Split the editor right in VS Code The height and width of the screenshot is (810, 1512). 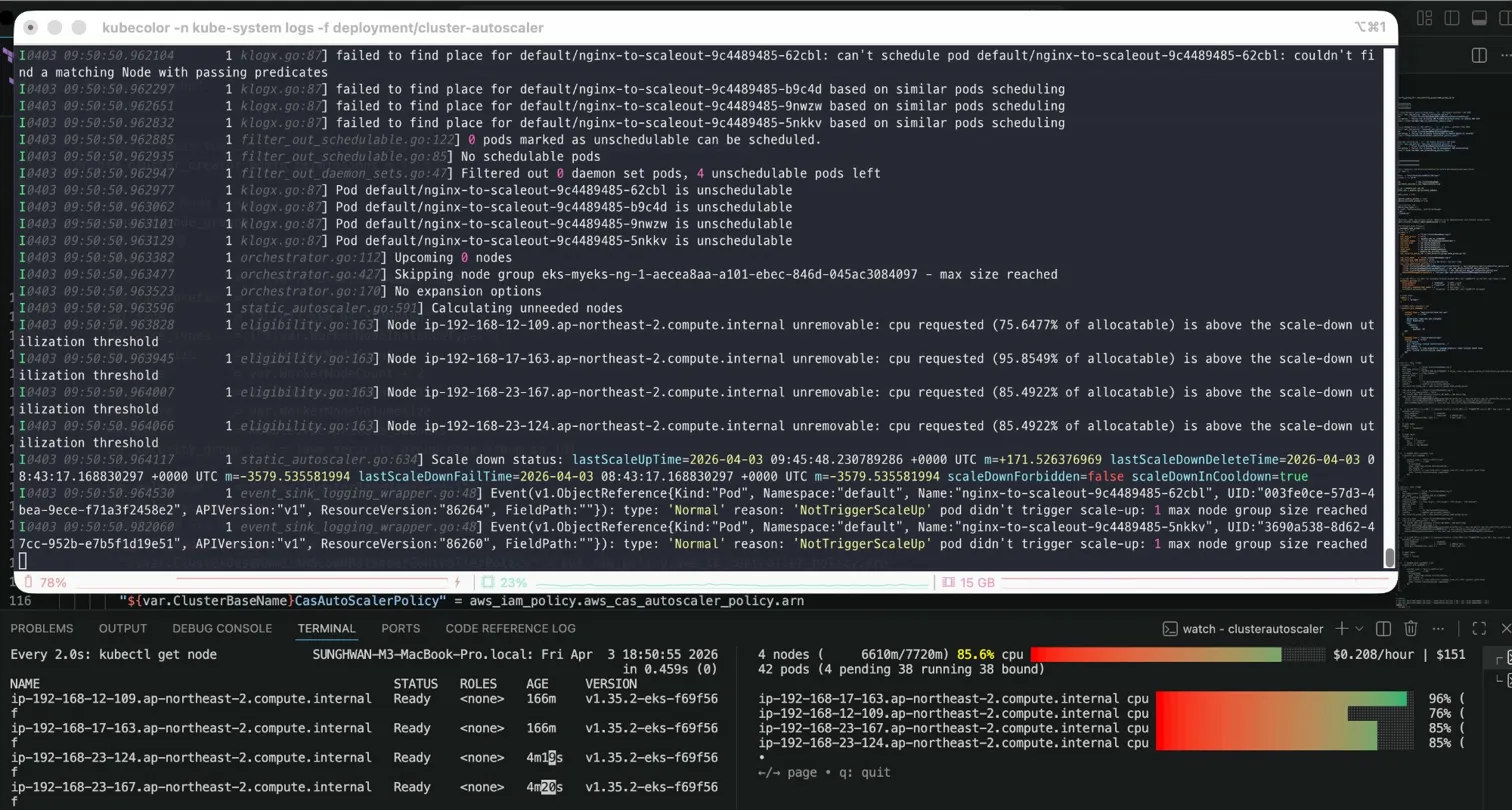pyautogui.click(x=1479, y=55)
